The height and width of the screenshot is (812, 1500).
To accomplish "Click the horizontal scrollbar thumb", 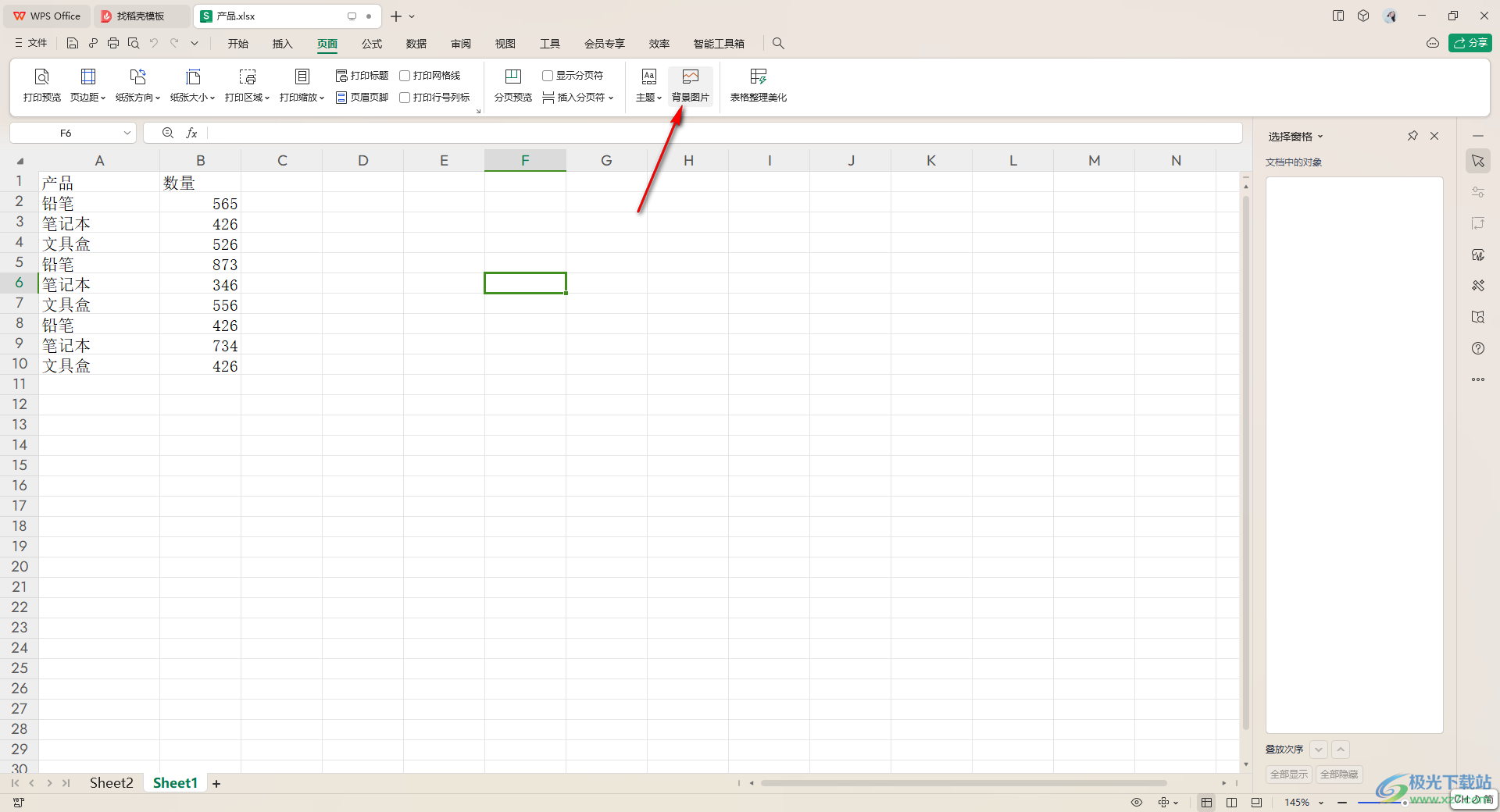I will point(963,783).
